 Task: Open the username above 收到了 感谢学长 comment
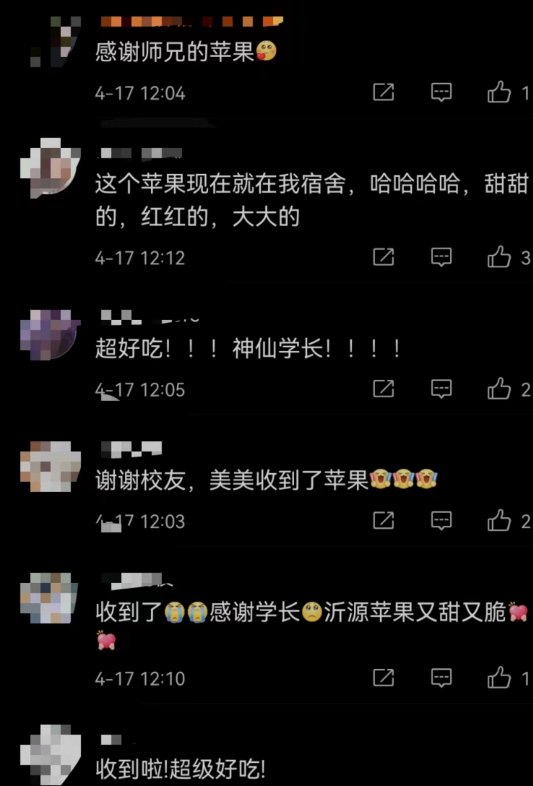(x=135, y=580)
